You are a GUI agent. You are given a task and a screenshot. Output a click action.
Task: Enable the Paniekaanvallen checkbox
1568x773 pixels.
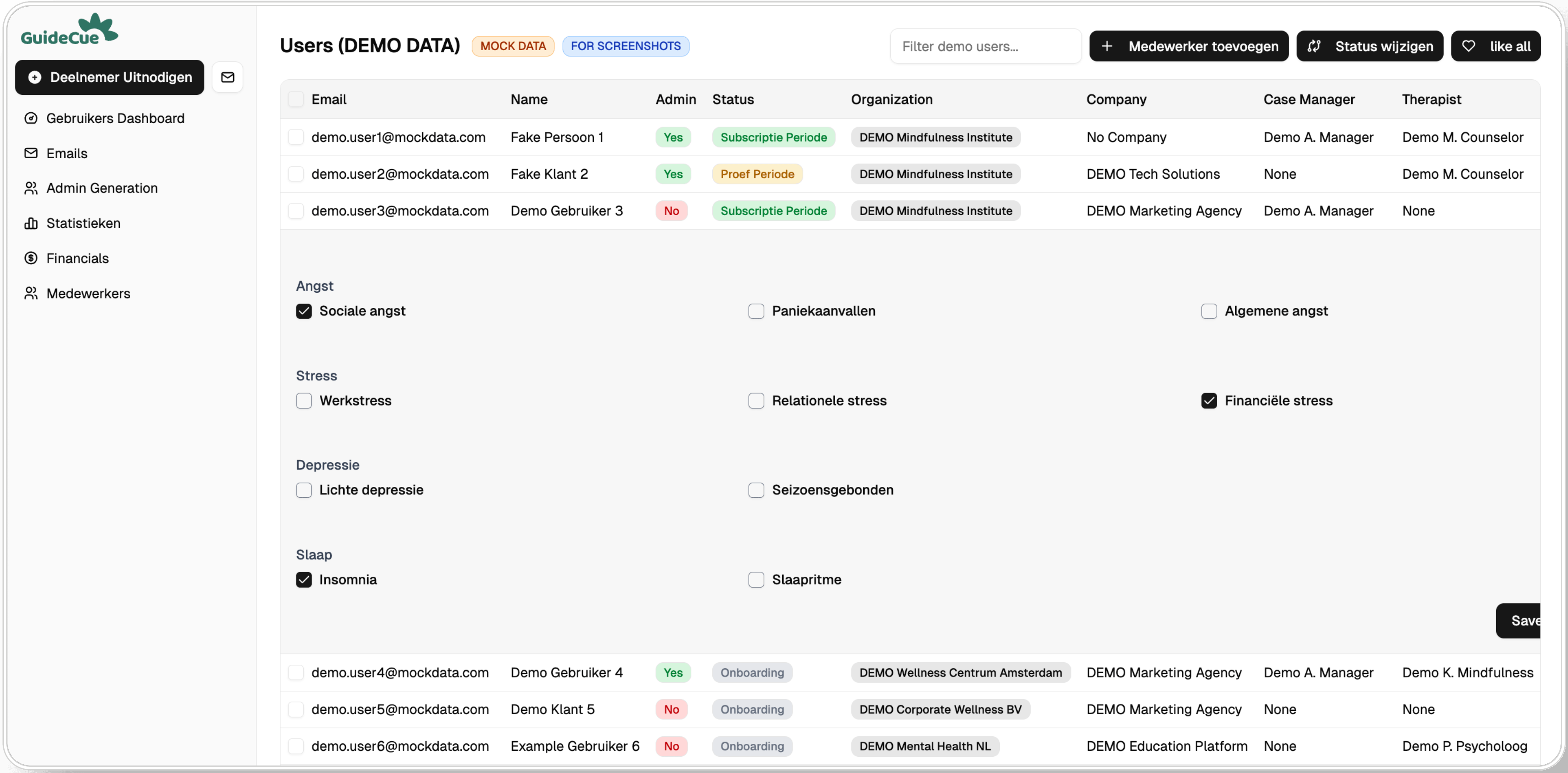point(756,310)
